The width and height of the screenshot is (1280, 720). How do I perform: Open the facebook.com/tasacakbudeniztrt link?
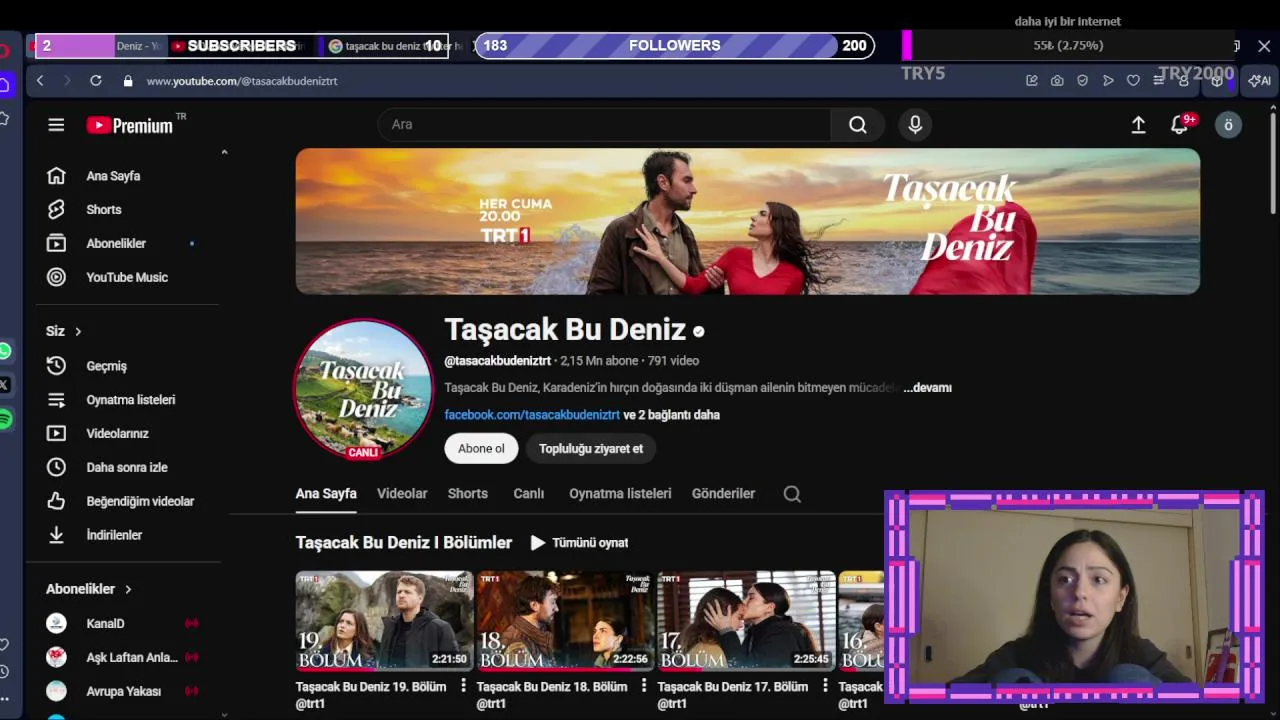tap(532, 415)
